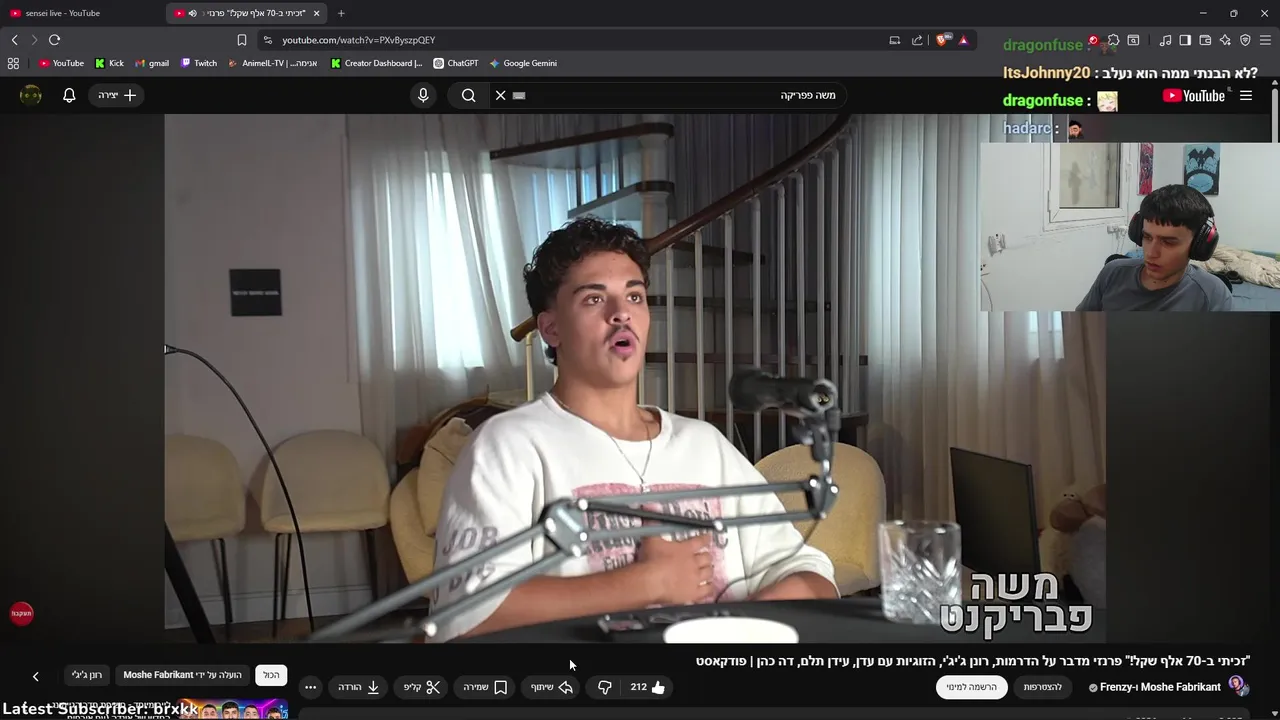Open the Moshe Fabrikant channel avatar

[1238, 686]
